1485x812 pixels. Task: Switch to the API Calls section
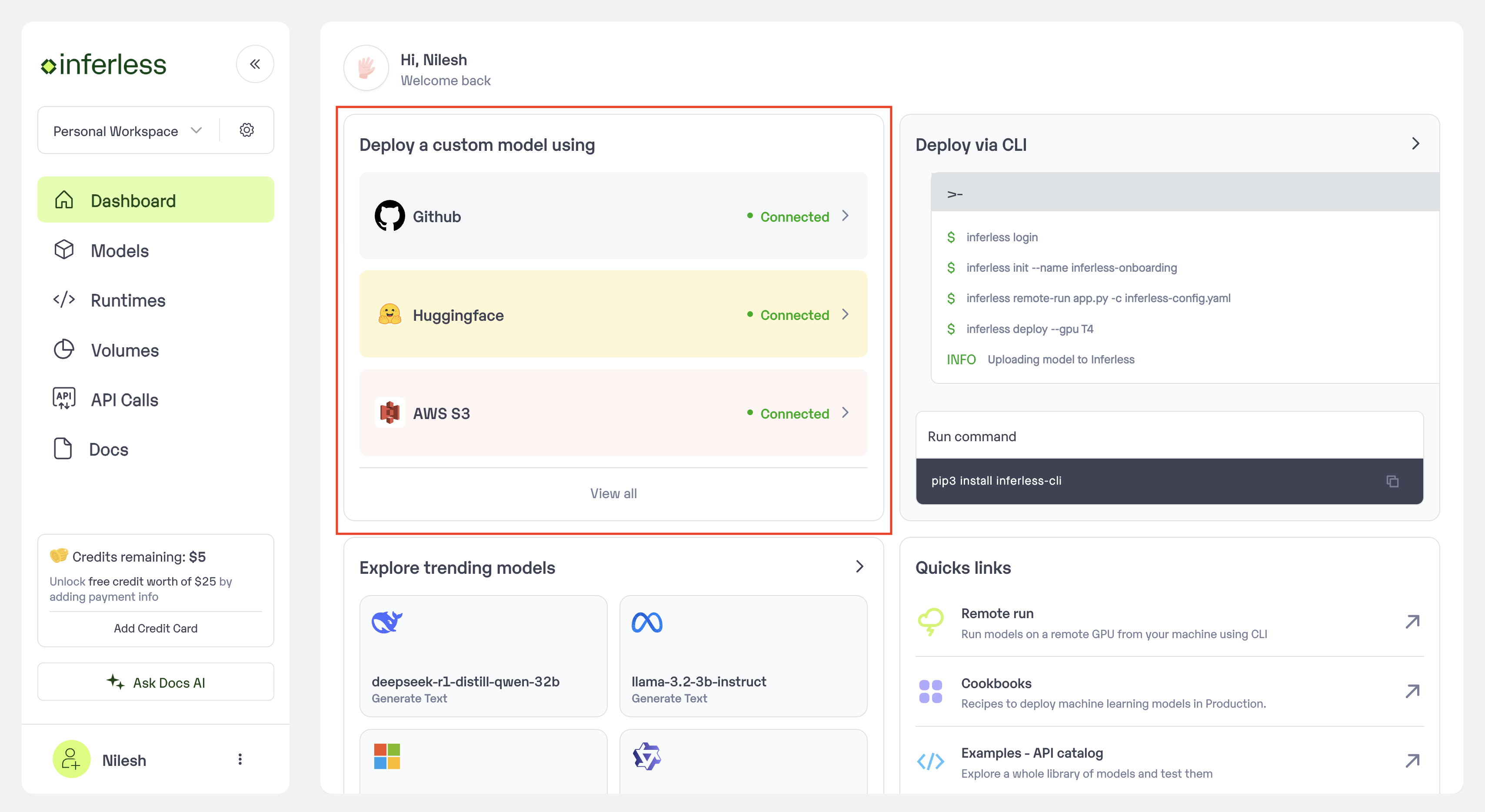124,400
